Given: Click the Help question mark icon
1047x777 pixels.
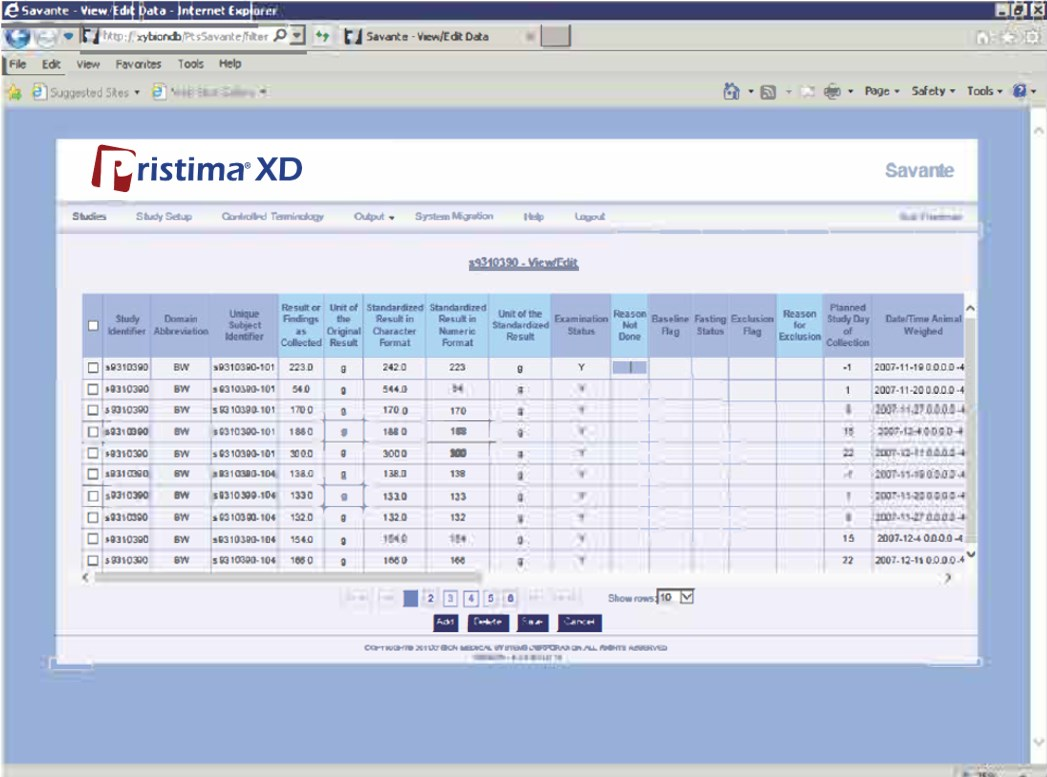Looking at the screenshot, I should point(1019,91).
